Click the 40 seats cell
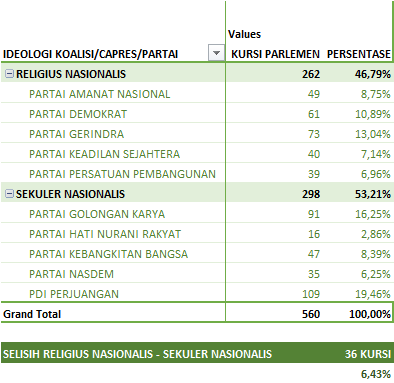 pyautogui.click(x=314, y=154)
